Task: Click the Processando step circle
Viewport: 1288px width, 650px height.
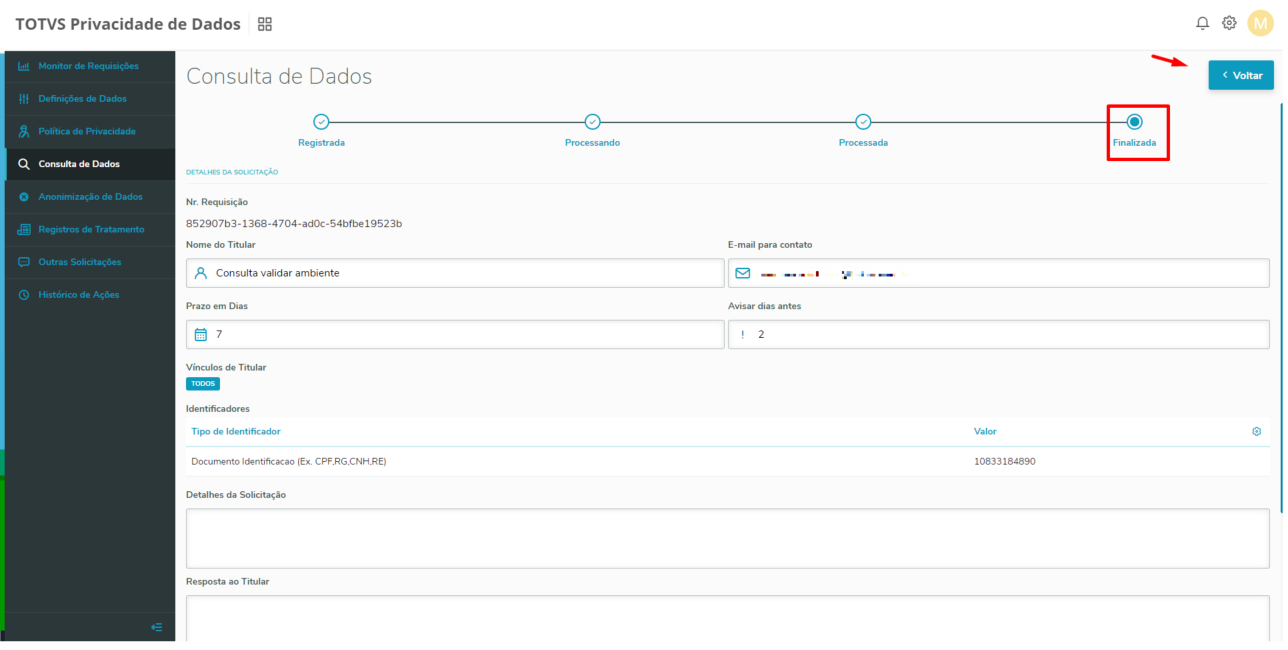Action: tap(592, 122)
